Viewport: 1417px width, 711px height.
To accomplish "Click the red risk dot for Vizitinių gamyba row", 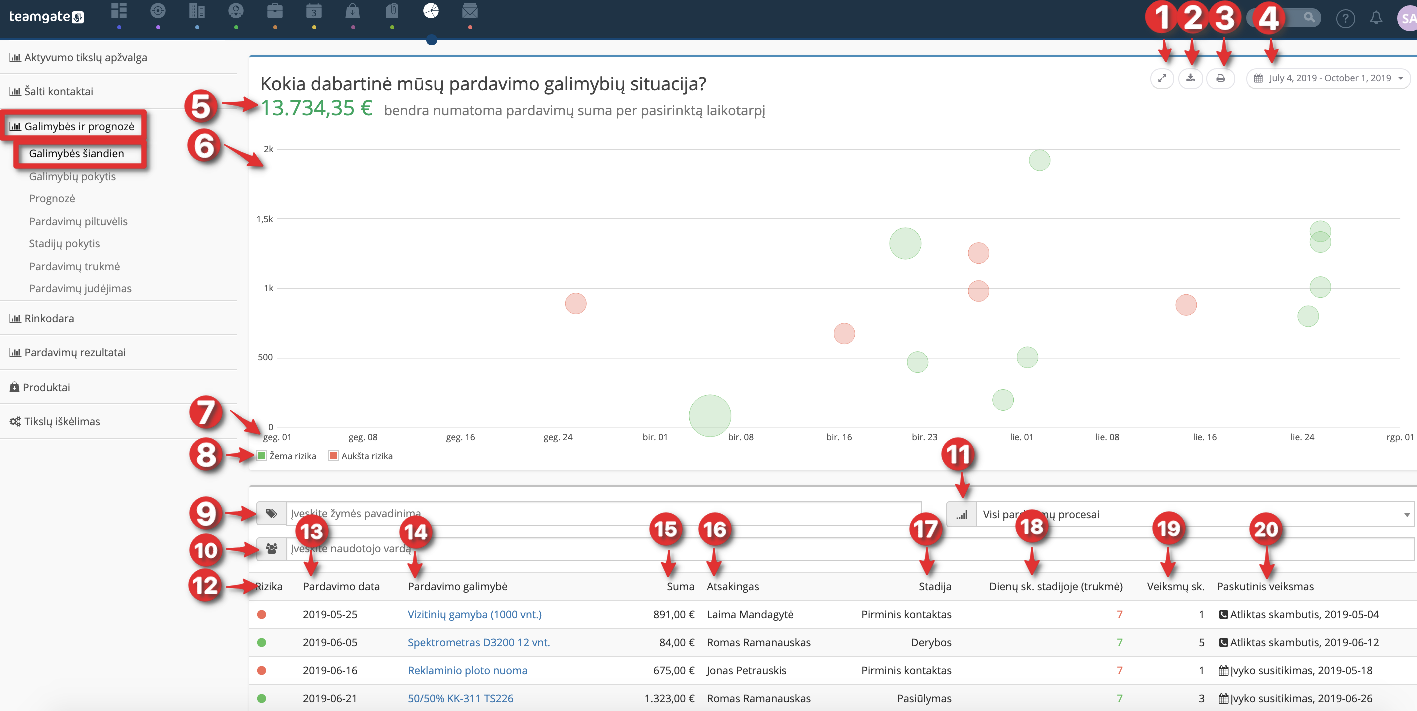I will pyautogui.click(x=261, y=614).
